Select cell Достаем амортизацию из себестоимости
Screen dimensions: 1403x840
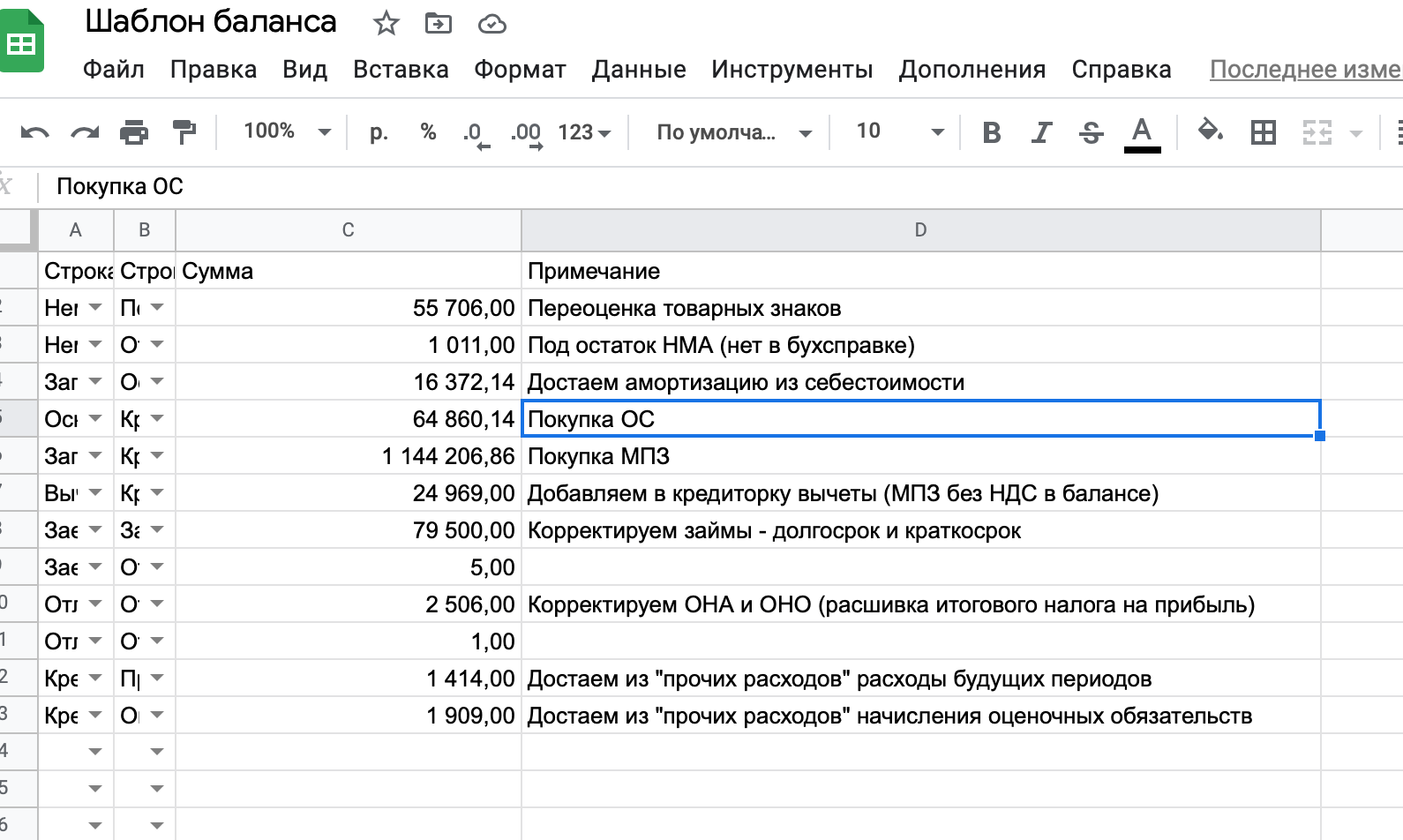click(x=921, y=382)
